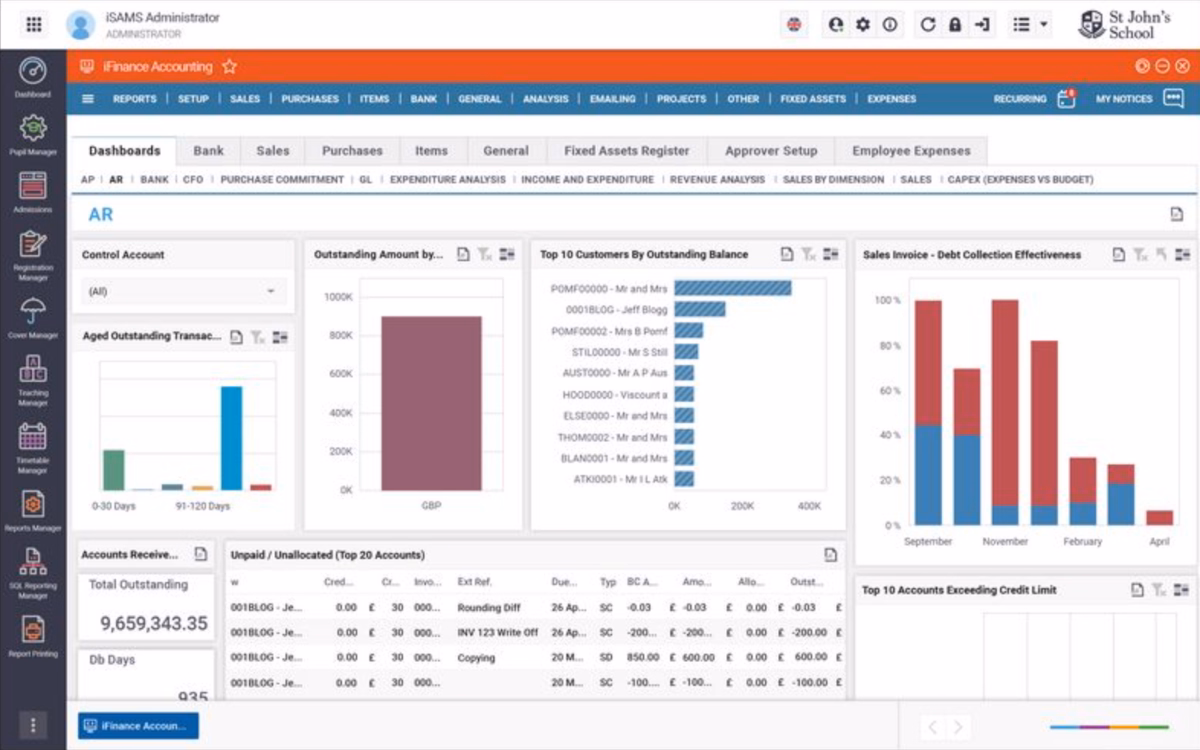The height and width of the screenshot is (750, 1200).
Task: Select the November debt collection bar
Action: pyautogui.click(x=1004, y=412)
